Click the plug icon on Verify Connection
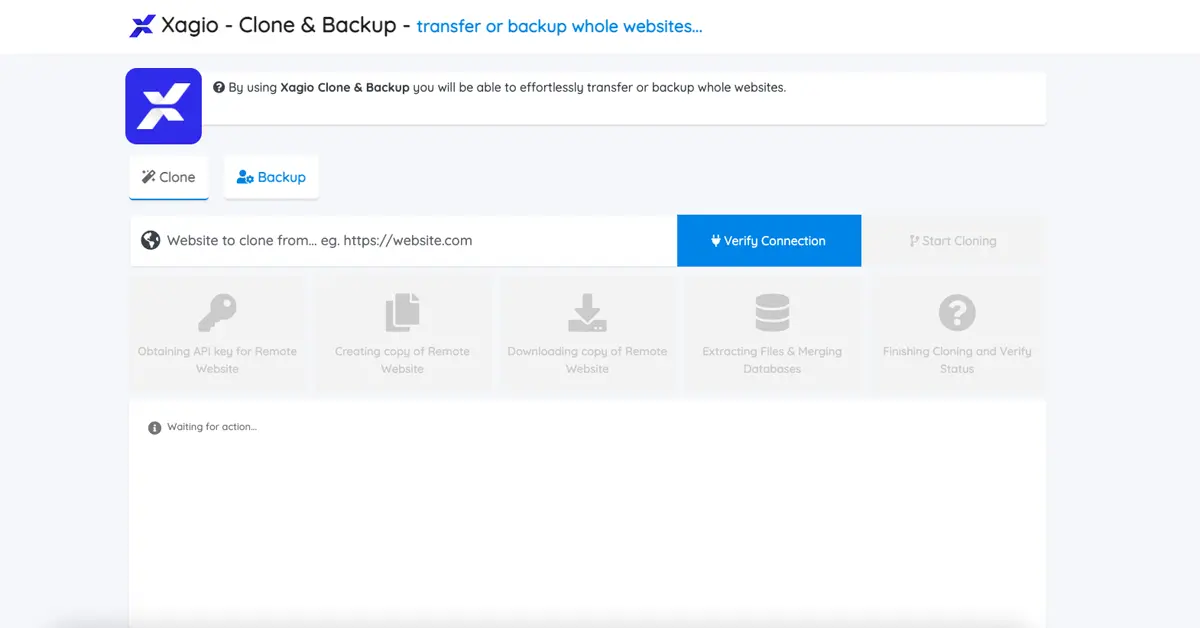Viewport: 1200px width, 628px height. (x=716, y=241)
